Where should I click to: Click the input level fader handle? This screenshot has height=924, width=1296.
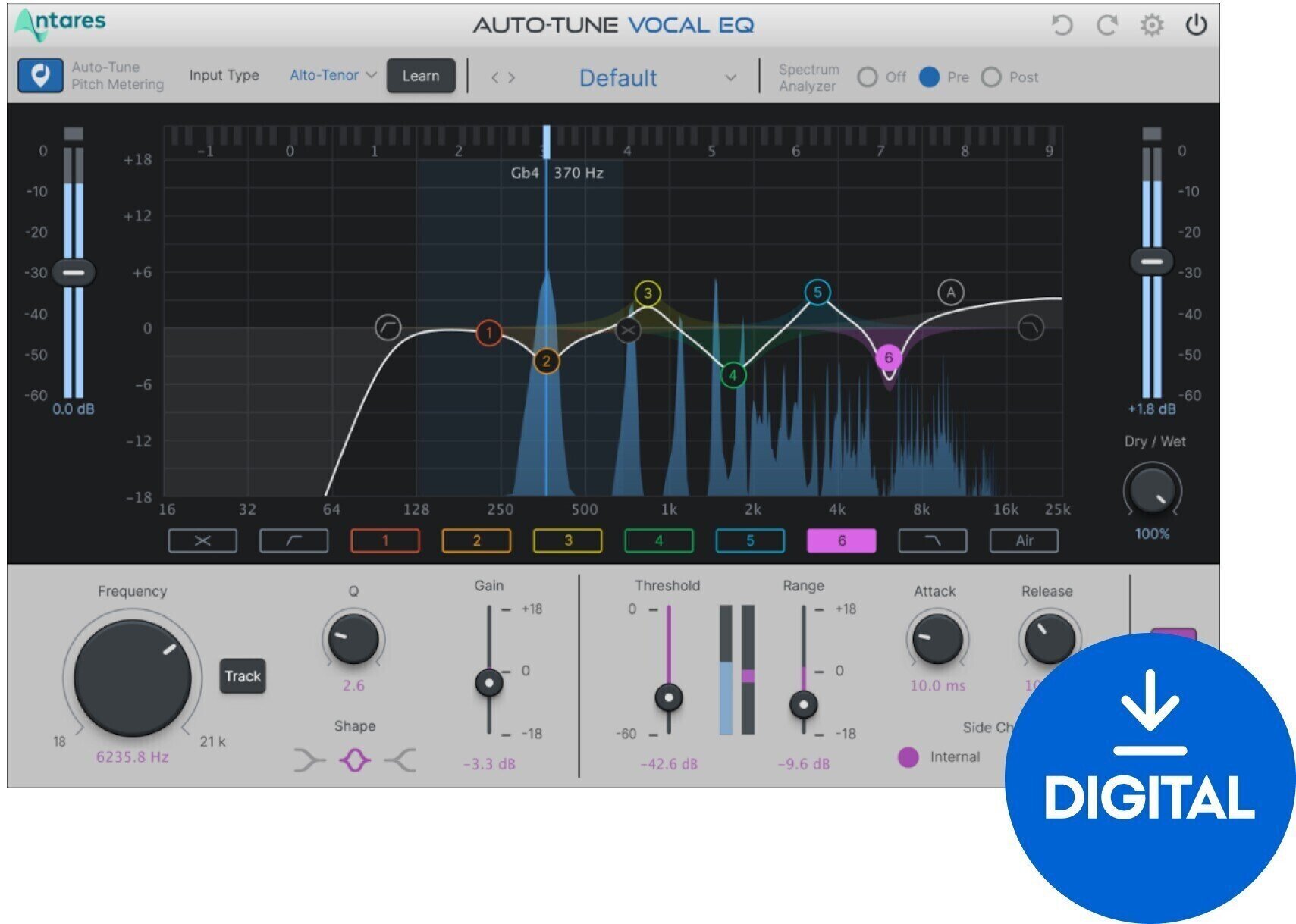tap(74, 272)
